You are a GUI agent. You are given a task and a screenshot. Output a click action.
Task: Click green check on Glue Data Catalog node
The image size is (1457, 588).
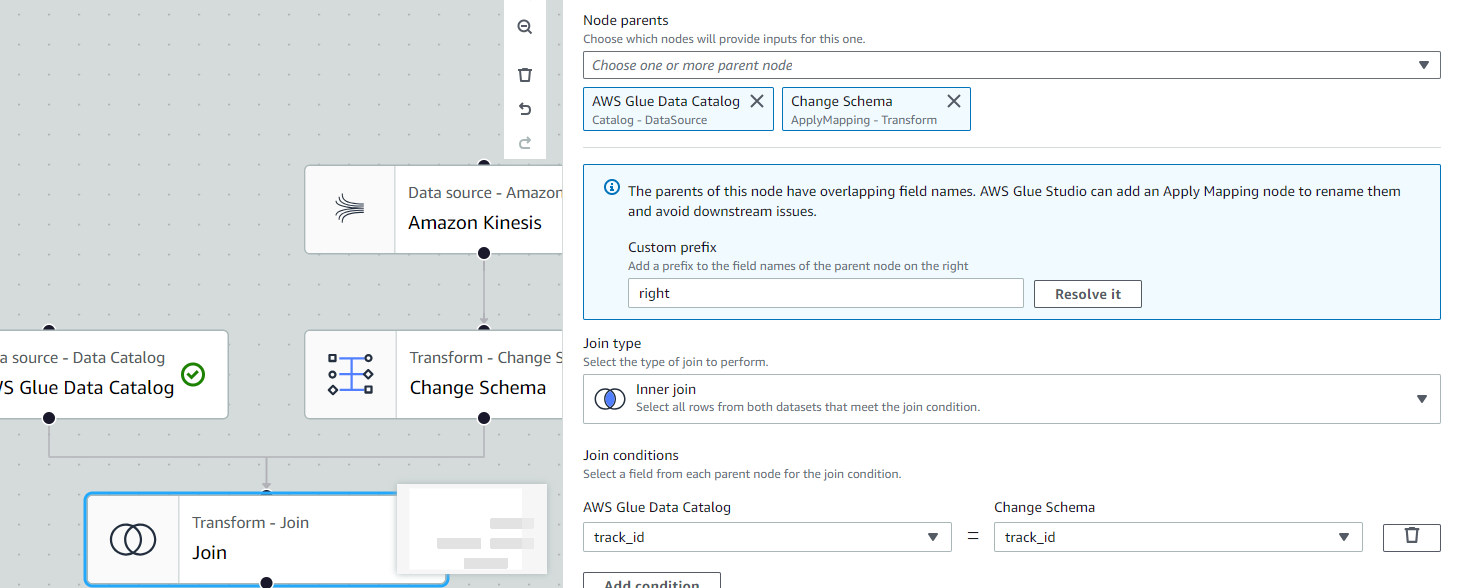tap(193, 375)
